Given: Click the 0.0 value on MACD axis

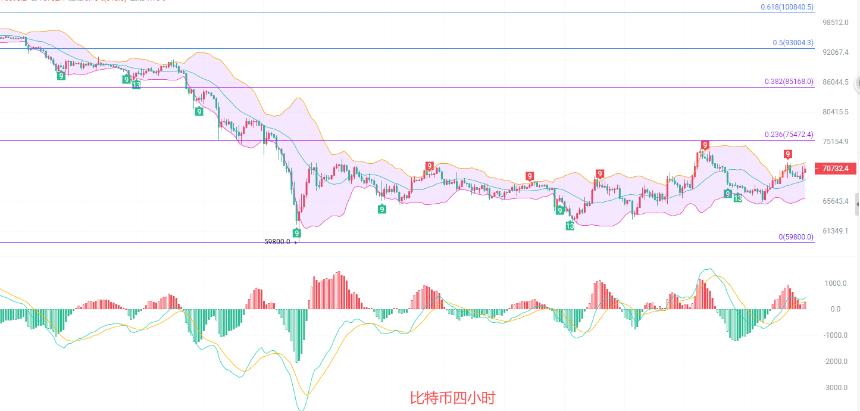Looking at the screenshot, I should 836,309.
